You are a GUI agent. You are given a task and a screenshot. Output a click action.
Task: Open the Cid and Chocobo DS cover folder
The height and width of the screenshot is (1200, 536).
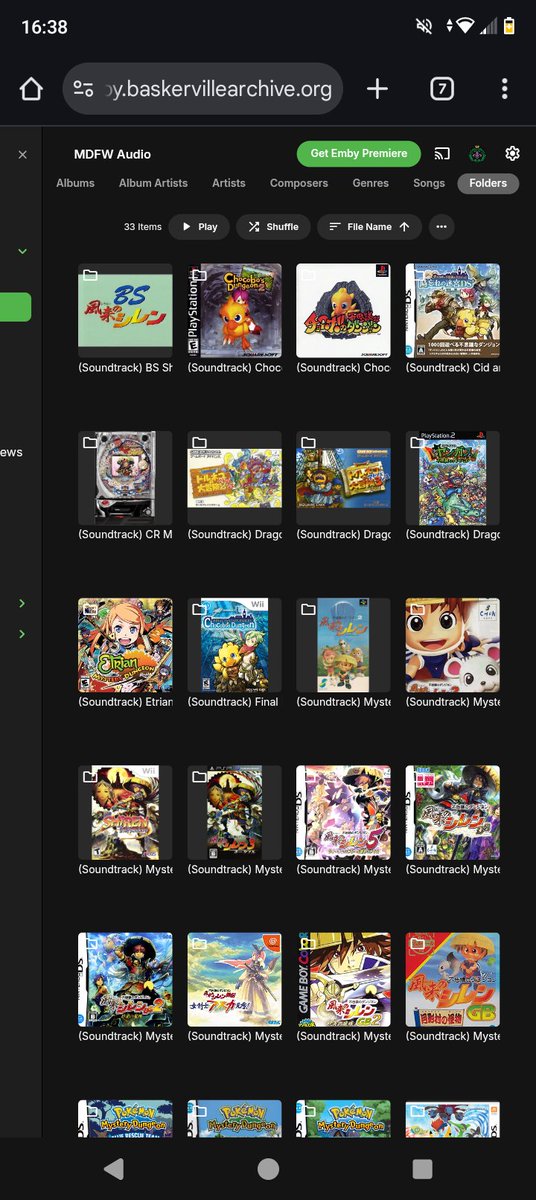[x=452, y=310]
